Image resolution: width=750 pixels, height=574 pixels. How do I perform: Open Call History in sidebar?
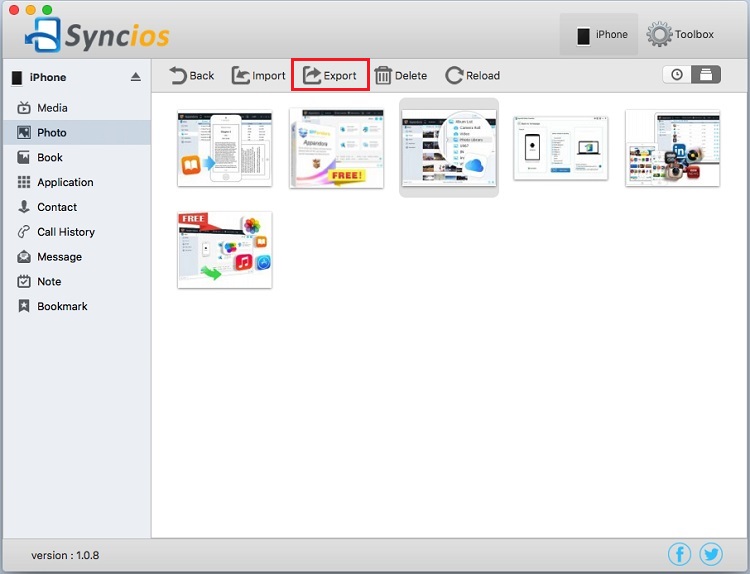click(x=77, y=232)
